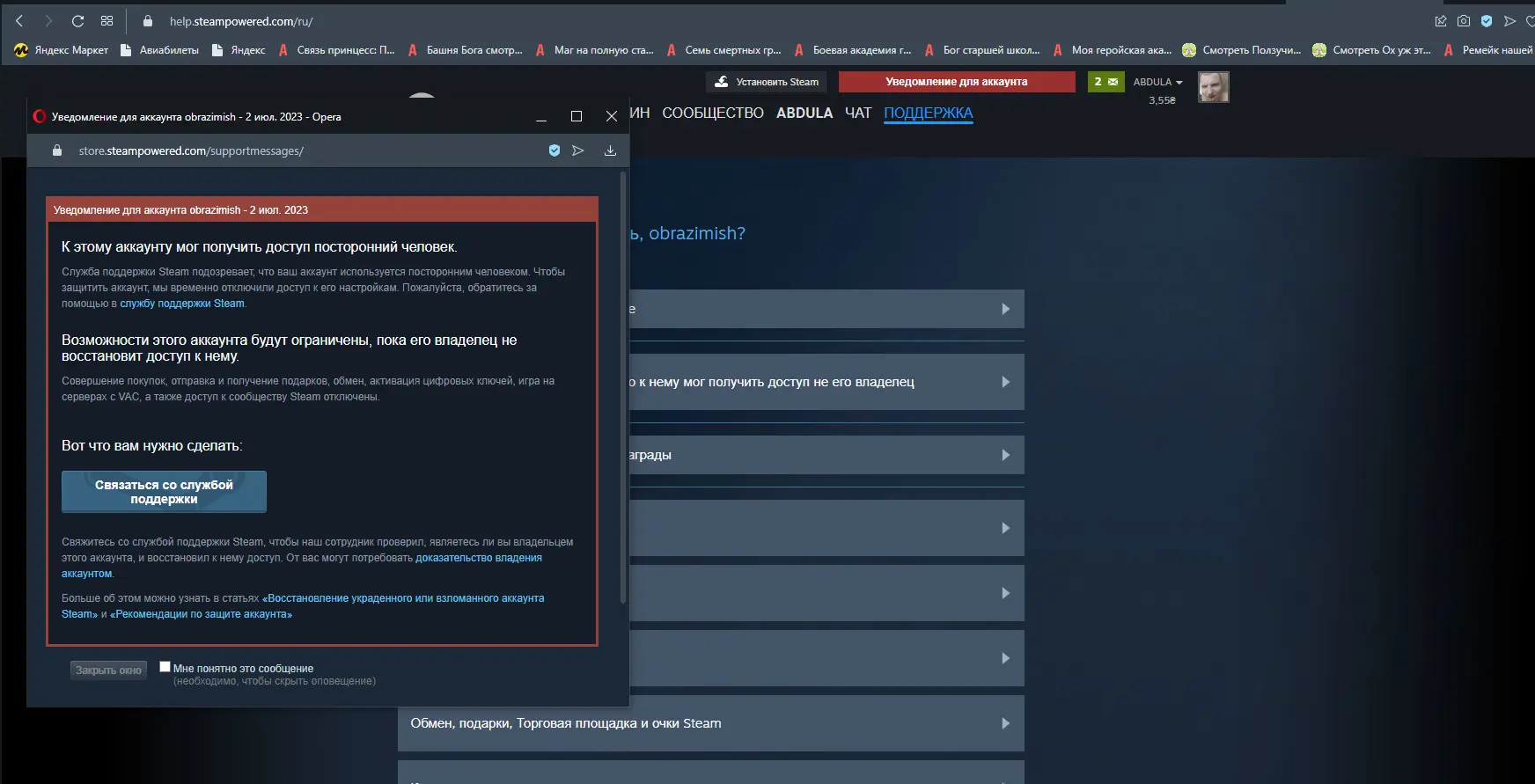Image resolution: width=1535 pixels, height=784 pixels.
Task: Check the Мне понятно это сообщение checkbox
Action: tap(165, 667)
